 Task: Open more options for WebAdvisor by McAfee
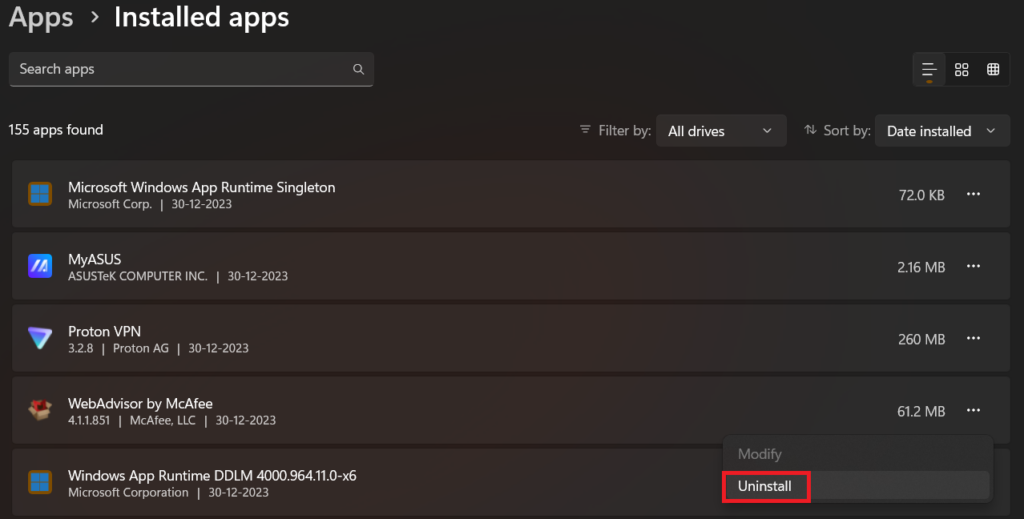[x=973, y=411]
